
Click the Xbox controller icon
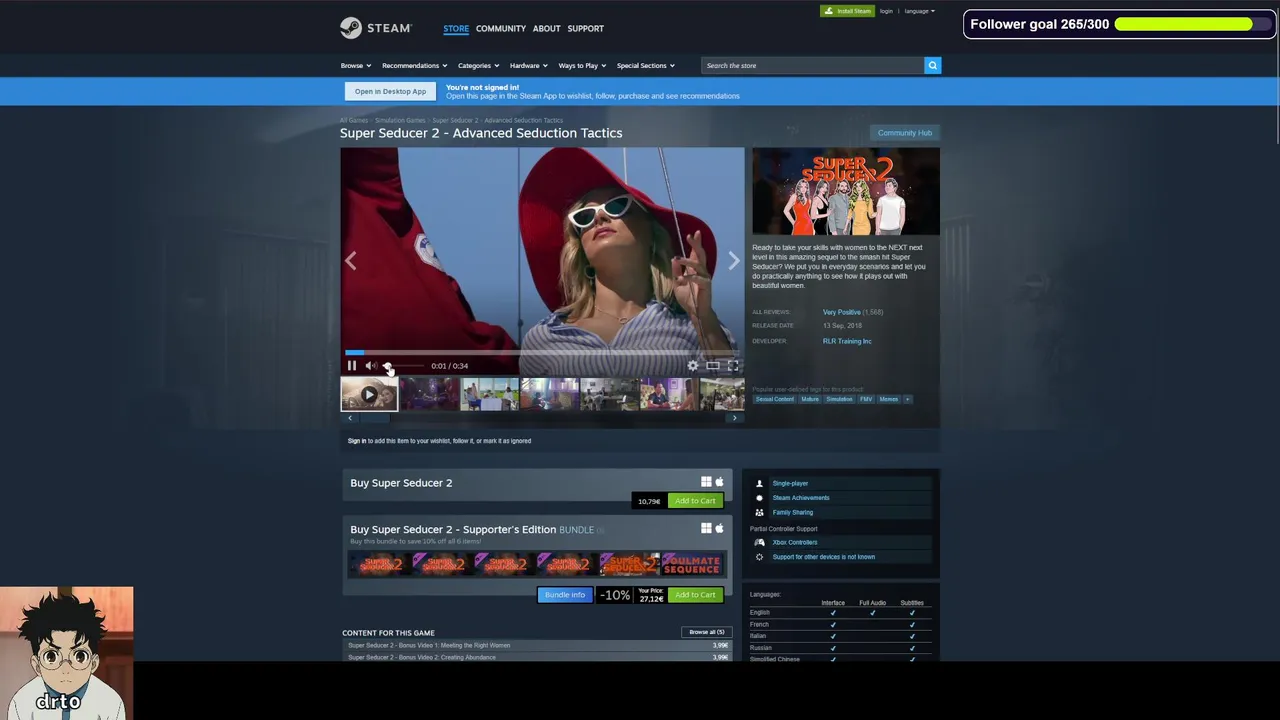click(x=759, y=542)
